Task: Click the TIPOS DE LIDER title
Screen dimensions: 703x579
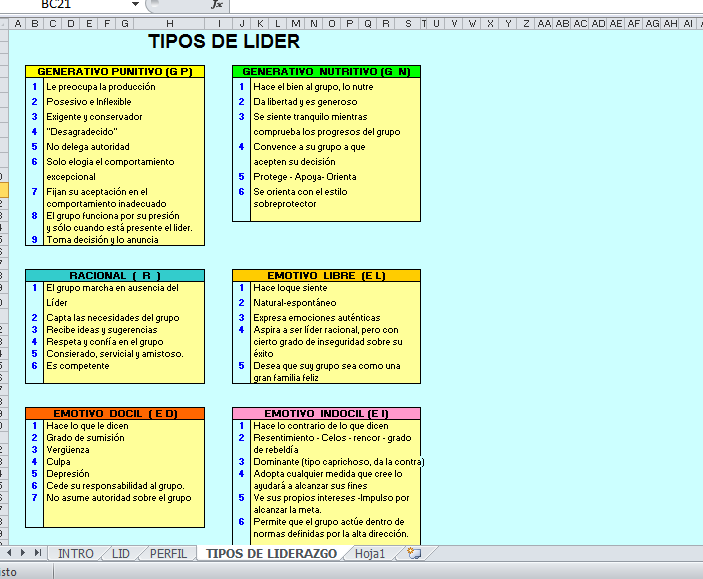Action: click(x=224, y=41)
